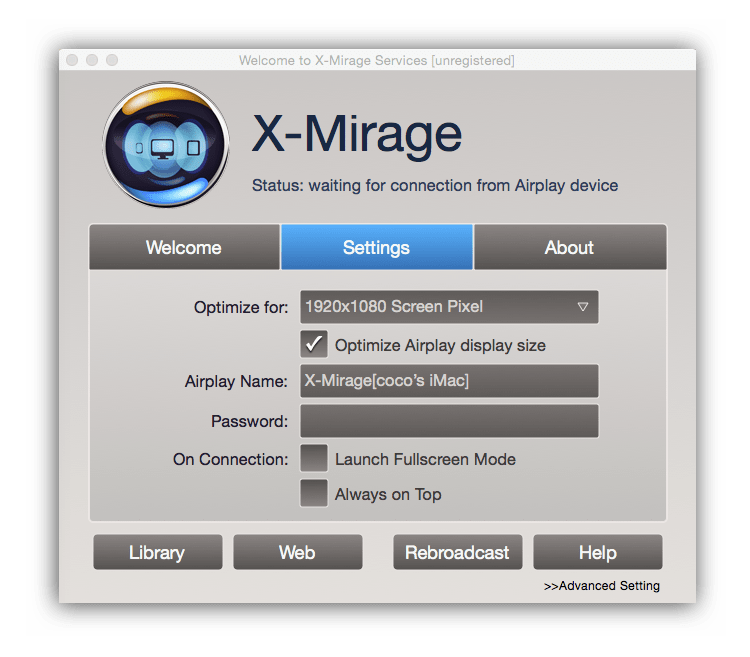Tick the Always on Top checkbox

coord(314,493)
